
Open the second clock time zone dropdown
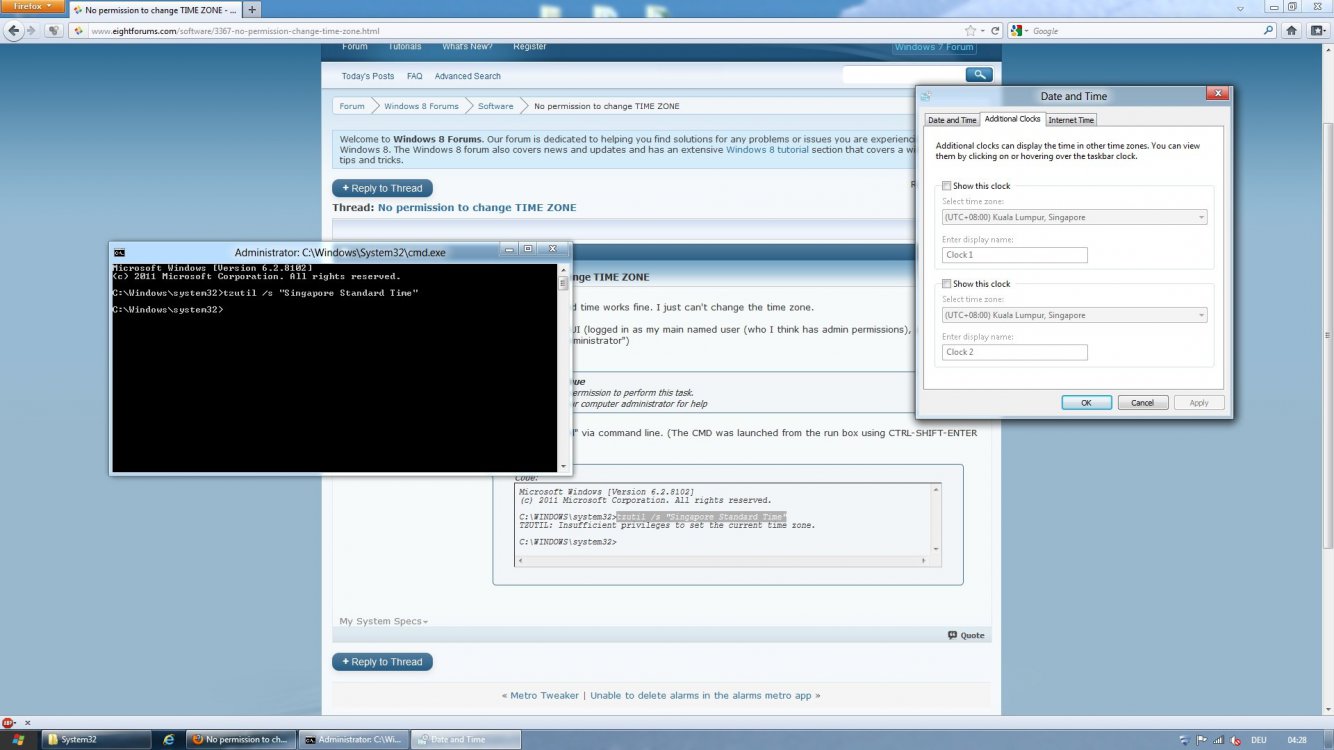pyautogui.click(x=1074, y=315)
